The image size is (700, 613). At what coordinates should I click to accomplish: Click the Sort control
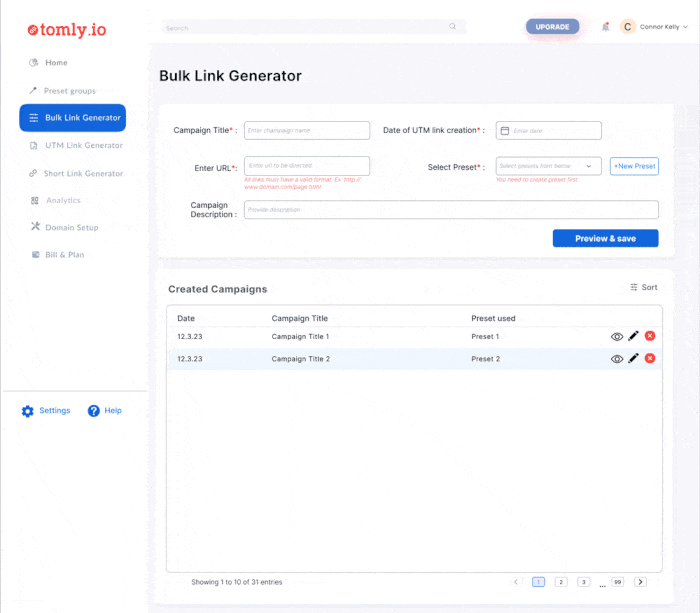tap(643, 287)
